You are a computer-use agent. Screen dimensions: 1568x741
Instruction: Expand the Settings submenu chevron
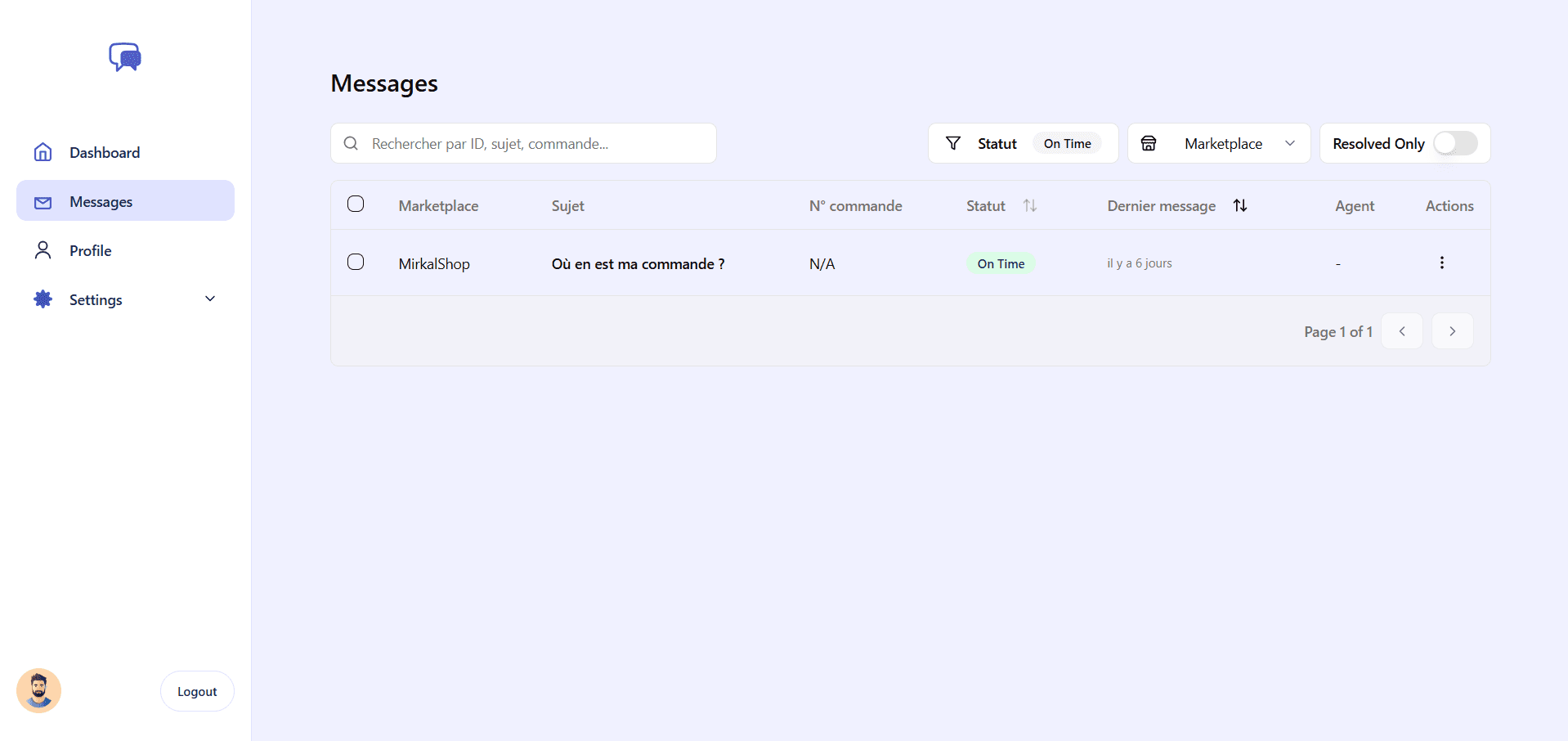coord(209,299)
